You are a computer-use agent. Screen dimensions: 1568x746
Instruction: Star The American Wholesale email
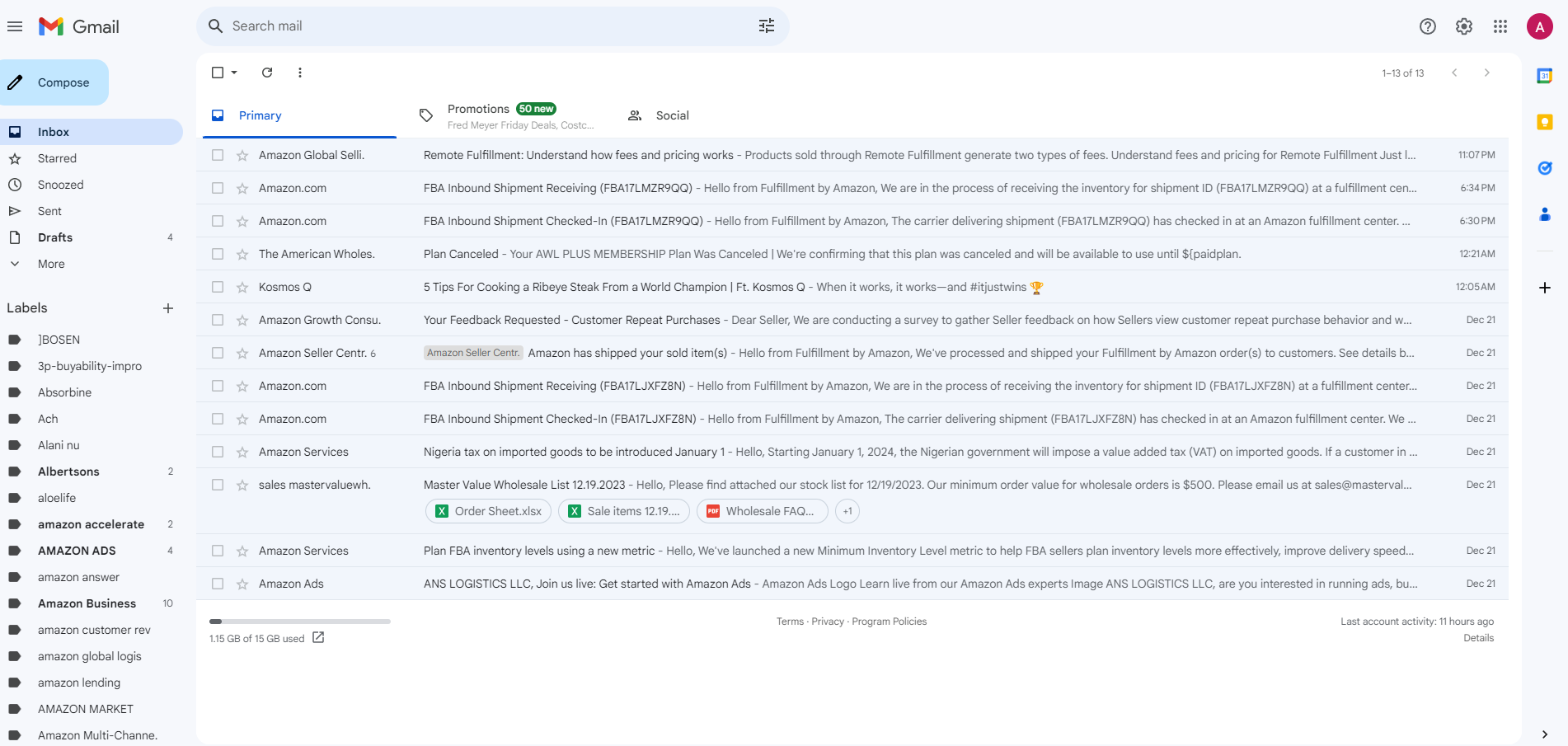pyautogui.click(x=242, y=254)
